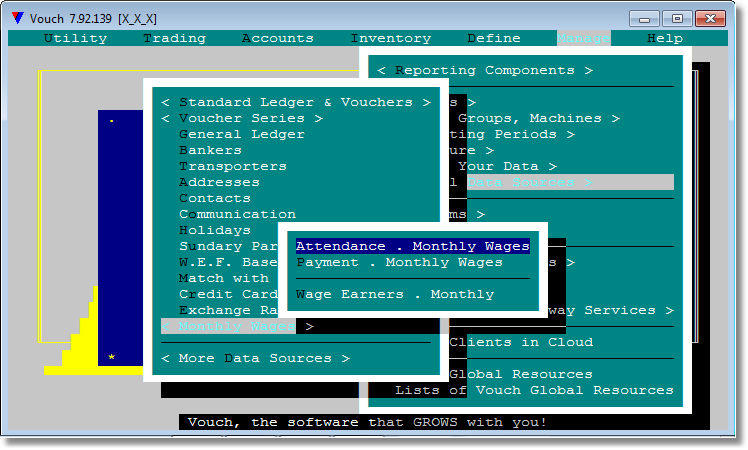Open the Inventory menu

point(391,38)
